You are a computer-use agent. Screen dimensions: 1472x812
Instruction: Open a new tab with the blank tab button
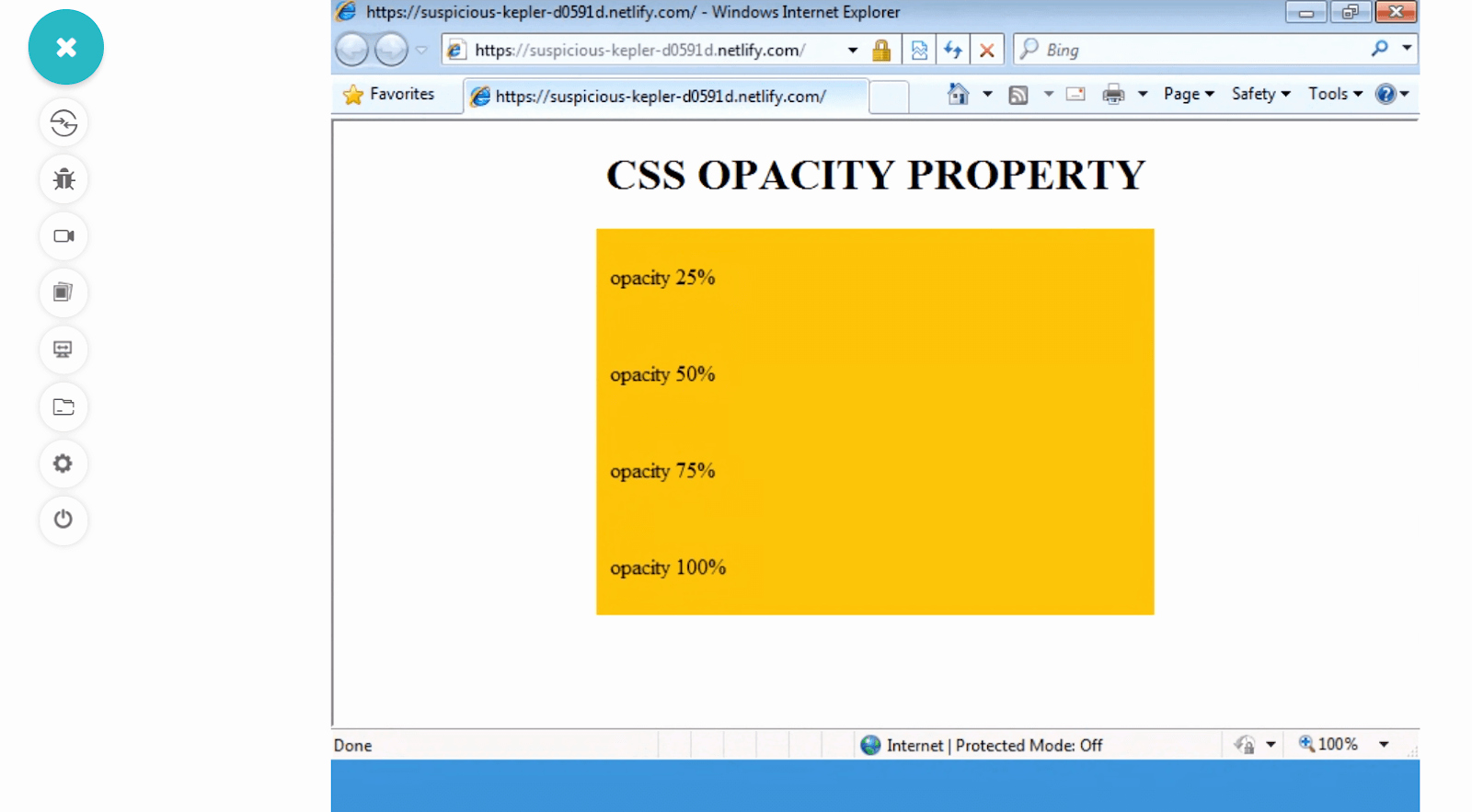(x=889, y=97)
